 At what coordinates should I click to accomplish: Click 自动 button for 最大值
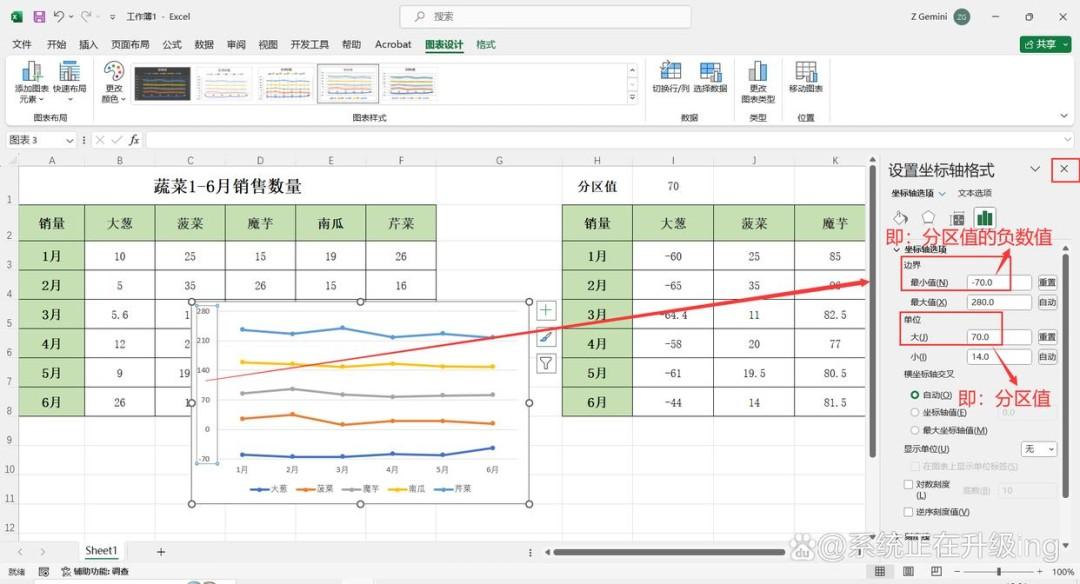(1047, 302)
